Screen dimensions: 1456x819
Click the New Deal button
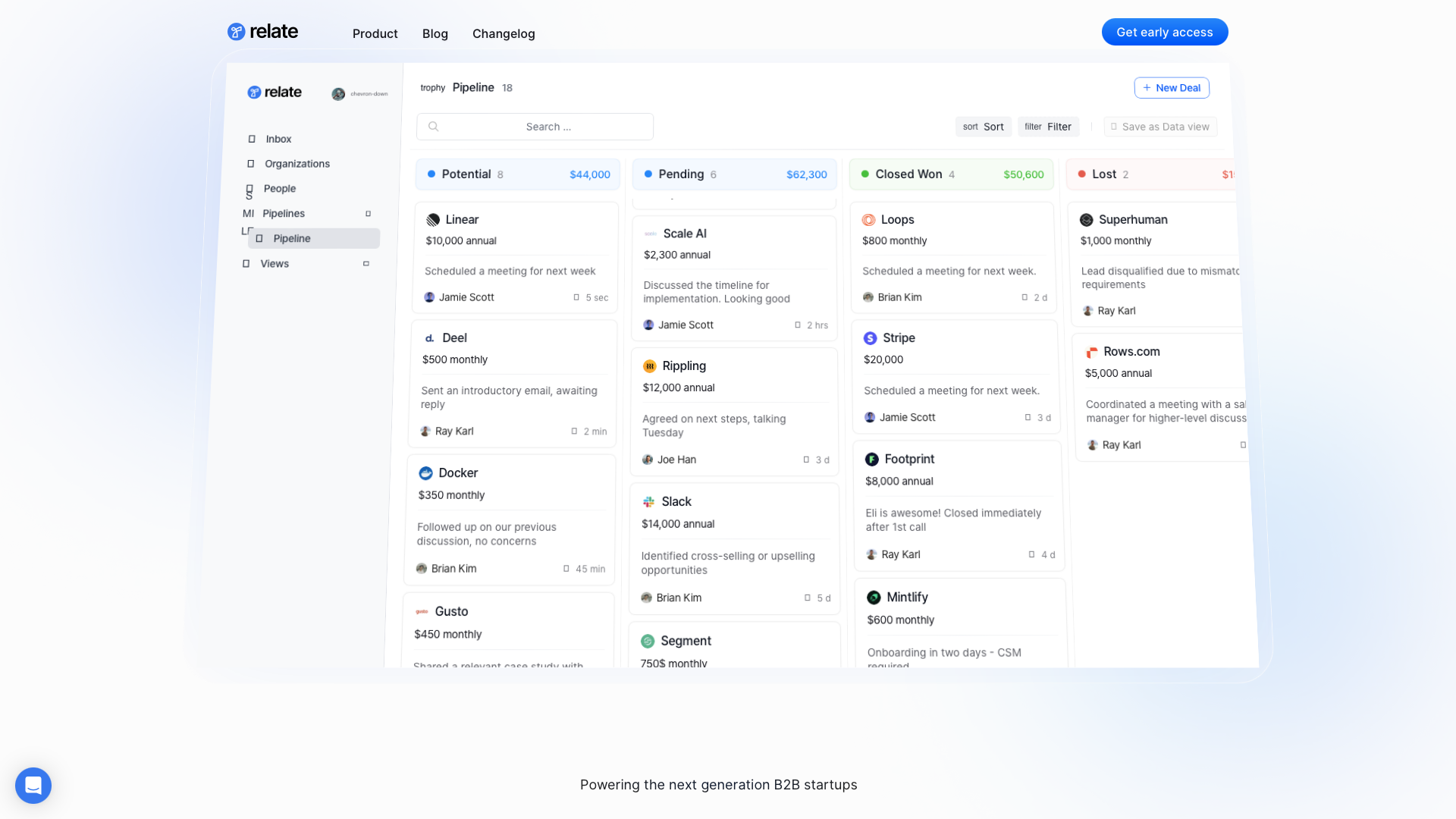coord(1172,88)
